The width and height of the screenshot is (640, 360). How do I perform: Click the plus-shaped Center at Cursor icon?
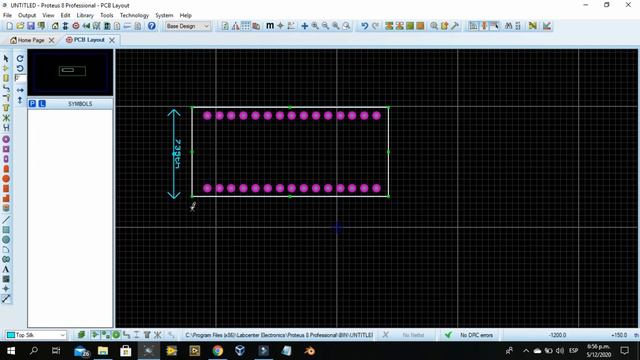pyautogui.click(x=304, y=26)
